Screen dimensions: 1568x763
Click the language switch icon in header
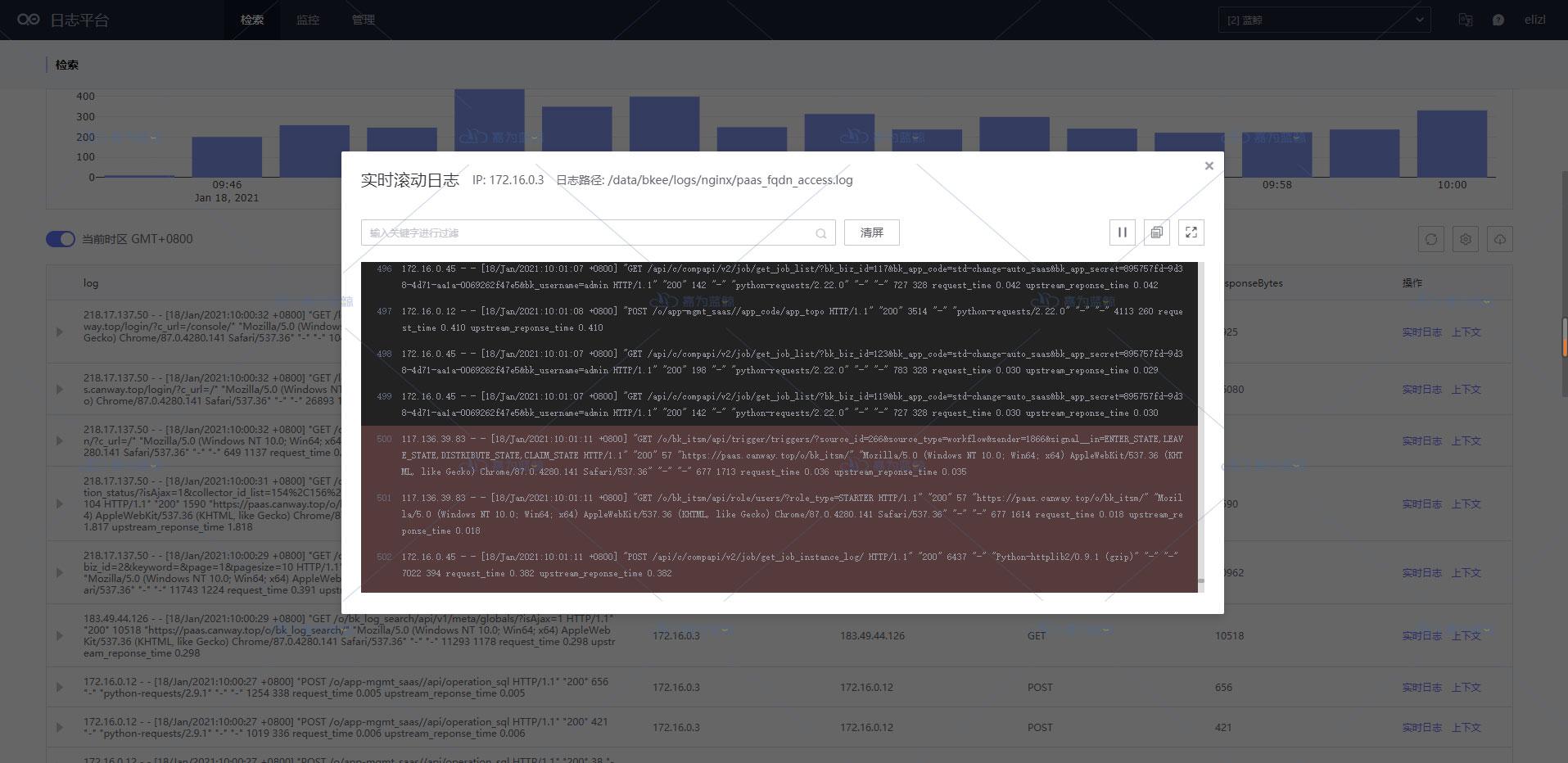[x=1465, y=20]
